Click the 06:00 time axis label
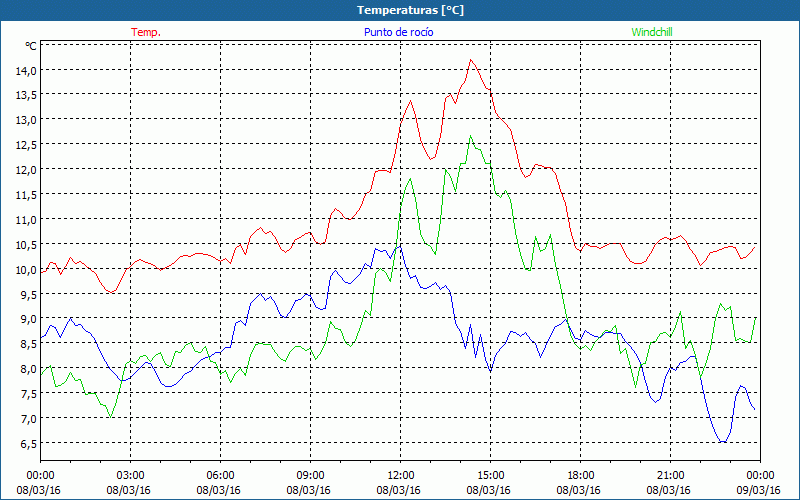Screen dimensions: 800x500 pyautogui.click(x=220, y=476)
